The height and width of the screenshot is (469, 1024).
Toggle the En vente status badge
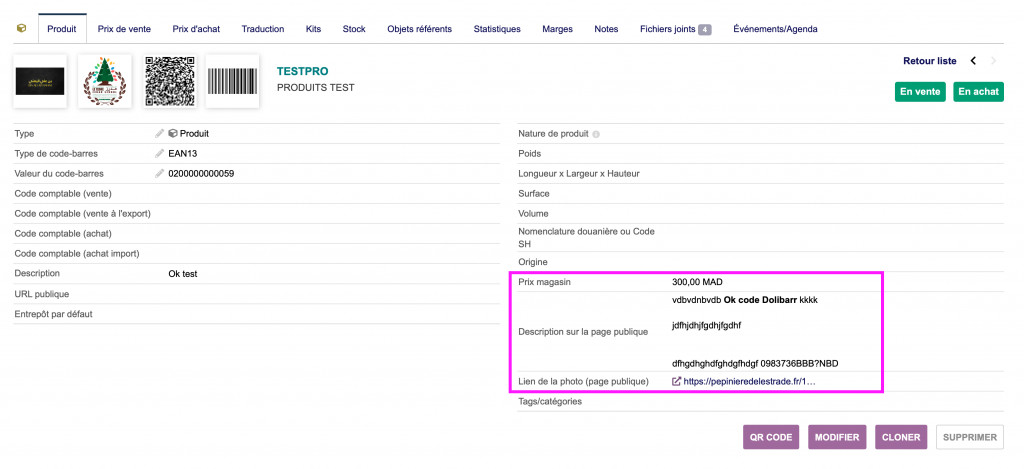[920, 91]
